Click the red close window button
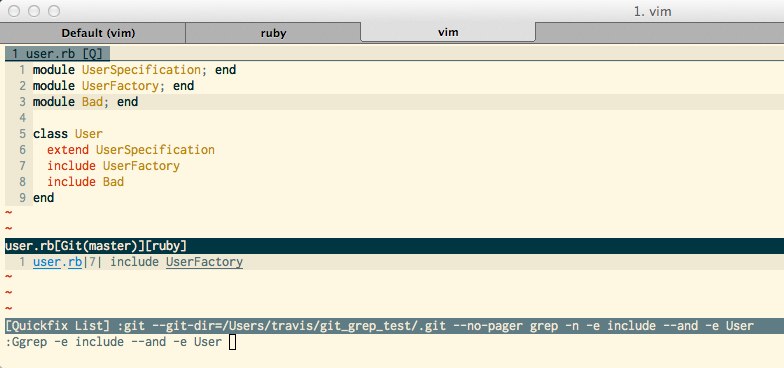This screenshot has width=784, height=368. pos(14,11)
